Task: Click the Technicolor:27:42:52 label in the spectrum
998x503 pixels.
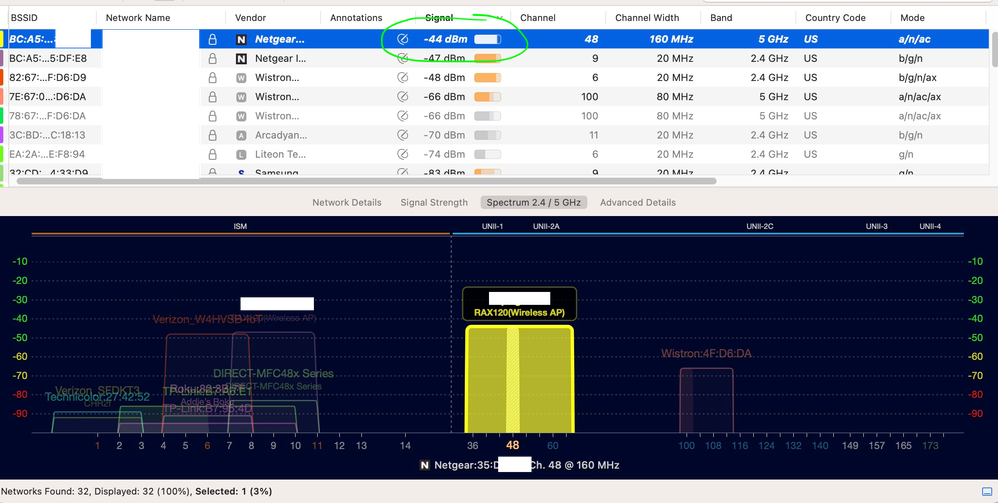Action: 97,397
